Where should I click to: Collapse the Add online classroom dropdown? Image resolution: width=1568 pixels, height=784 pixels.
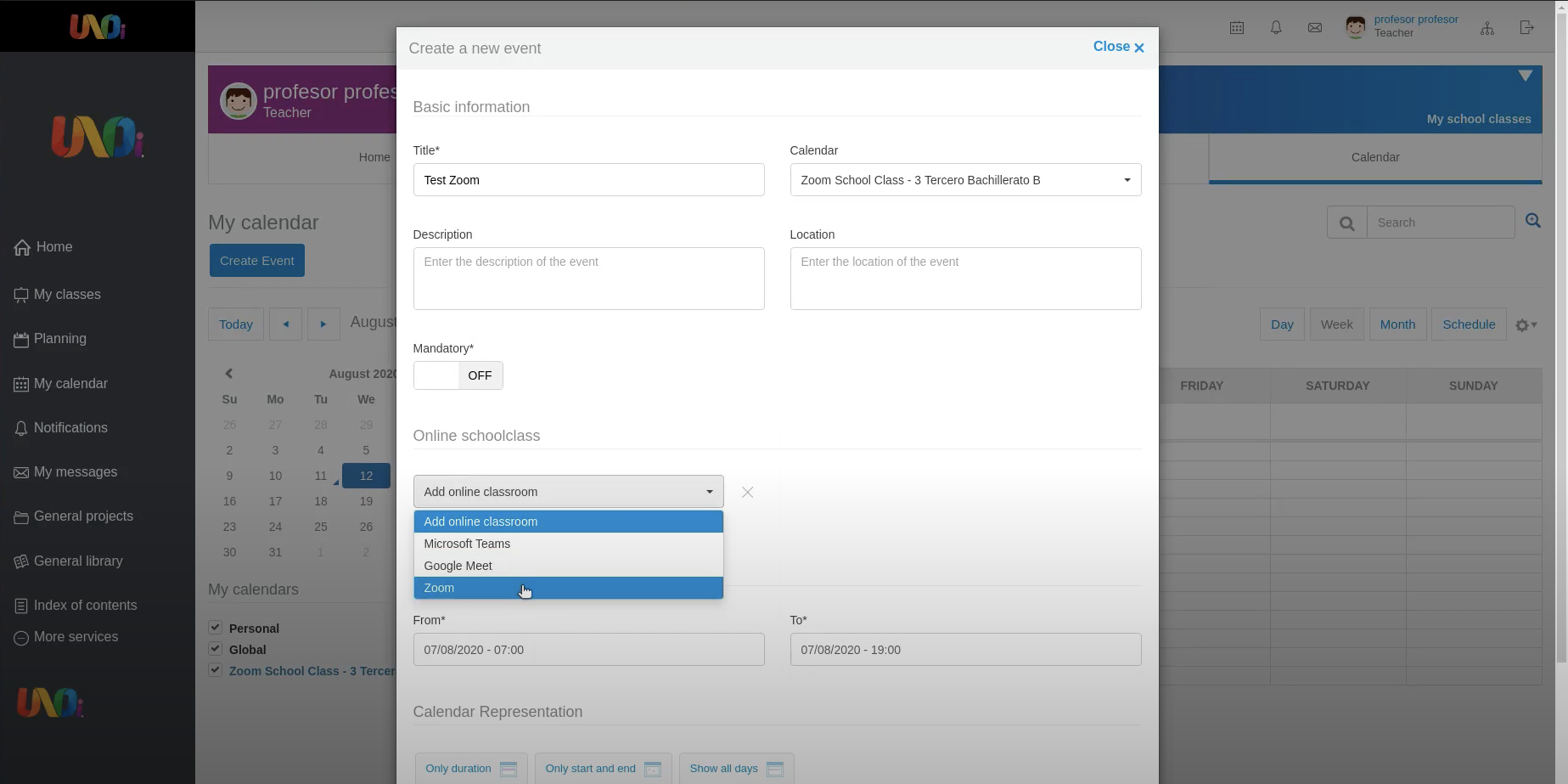pos(568,492)
